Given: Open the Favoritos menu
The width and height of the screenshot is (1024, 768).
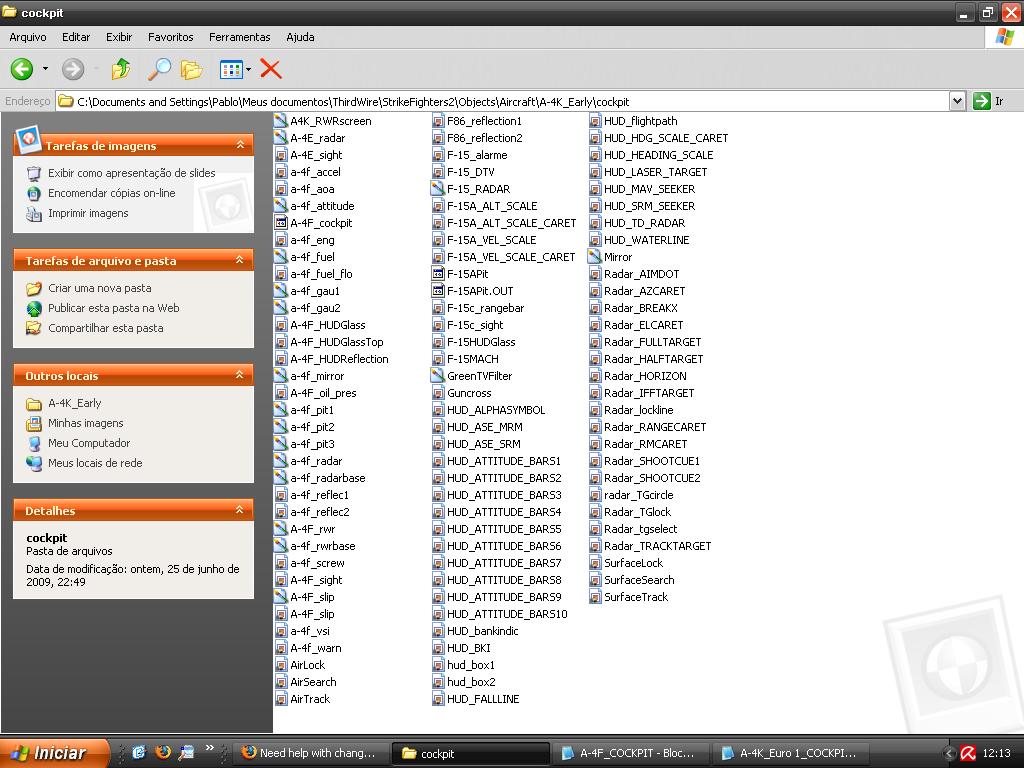Looking at the screenshot, I should [170, 37].
